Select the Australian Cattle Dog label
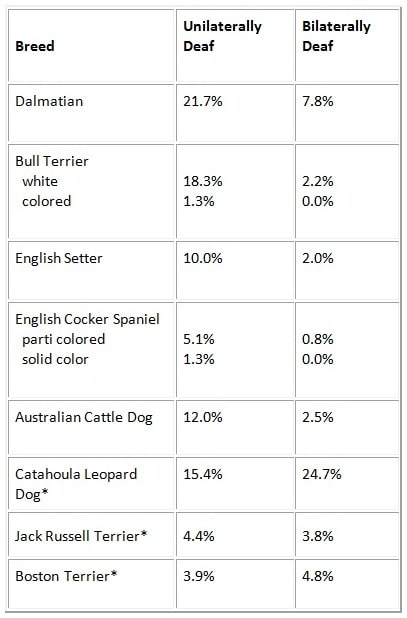 (84, 417)
